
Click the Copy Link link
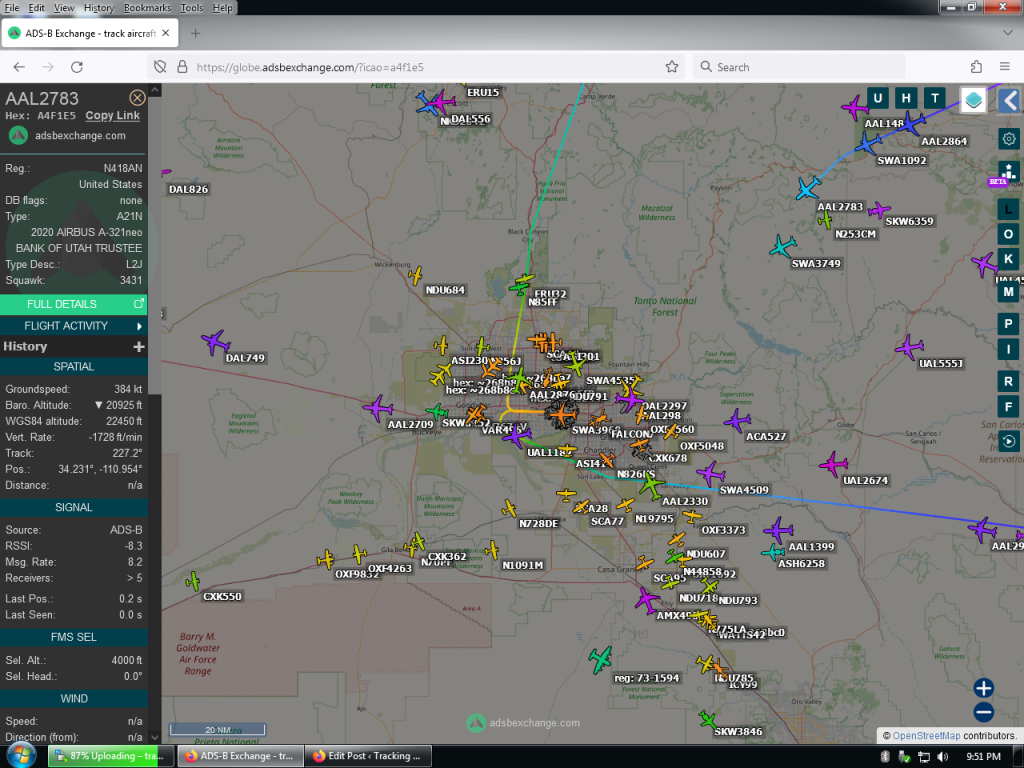(x=112, y=116)
